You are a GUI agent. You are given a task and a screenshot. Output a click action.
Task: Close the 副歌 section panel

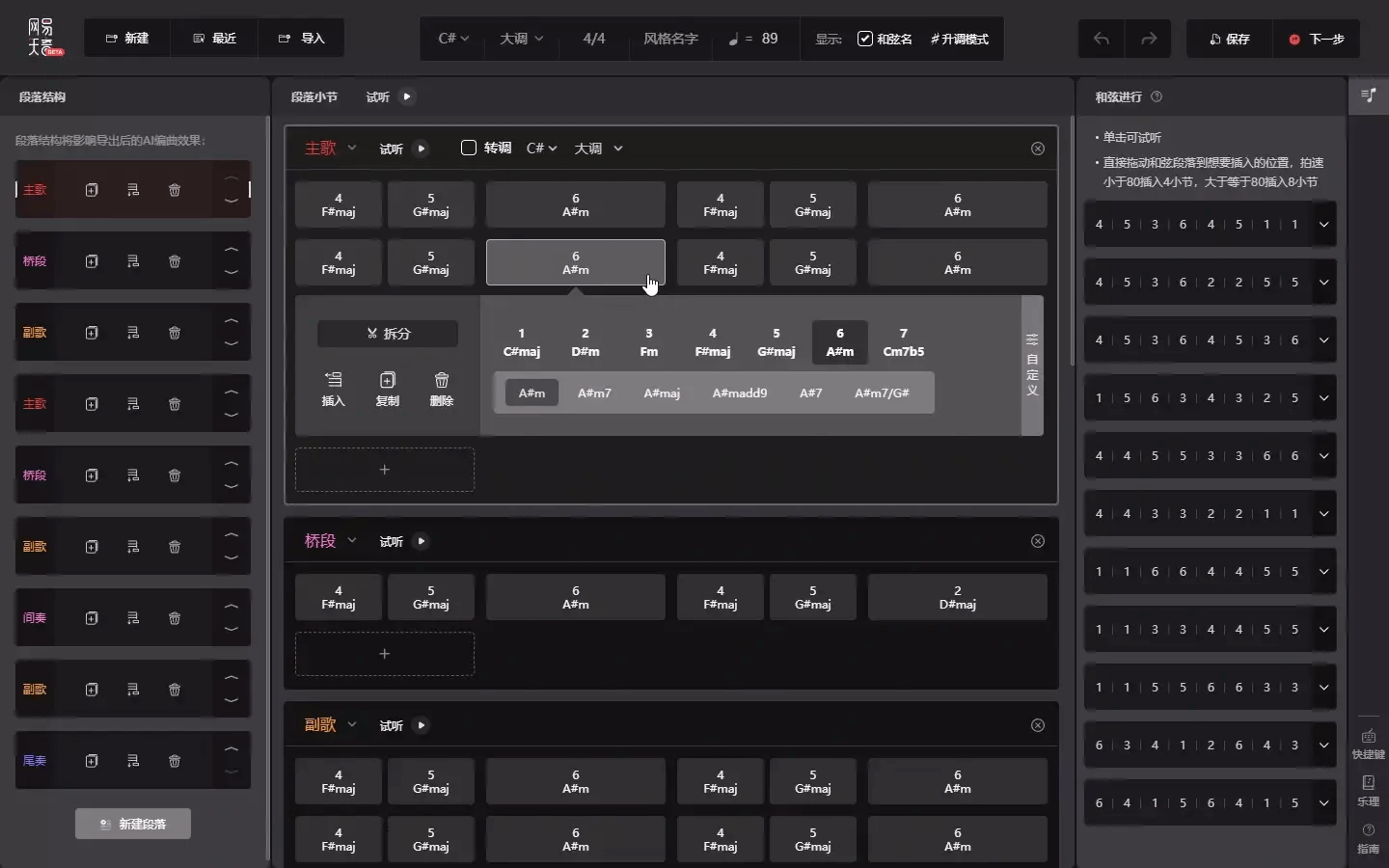1038,725
